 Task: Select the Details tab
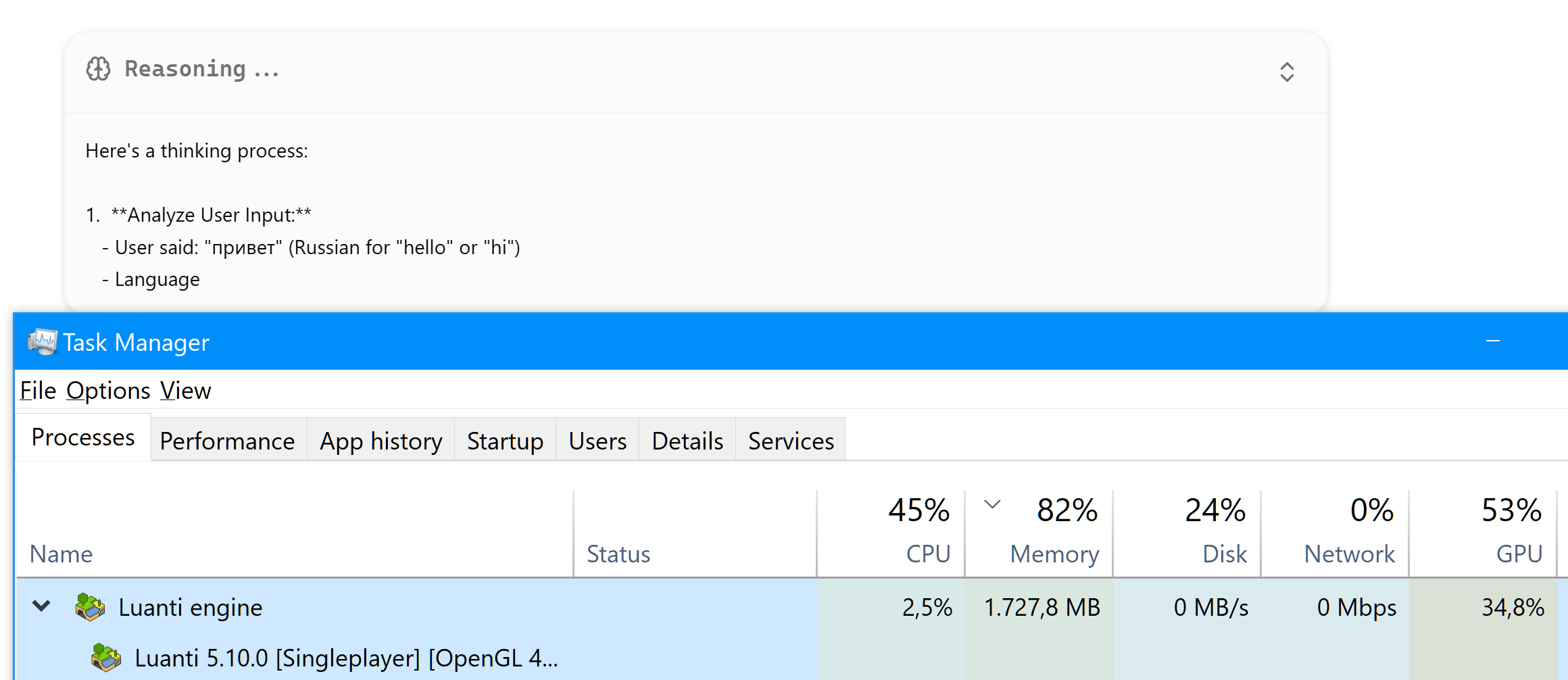(x=687, y=441)
